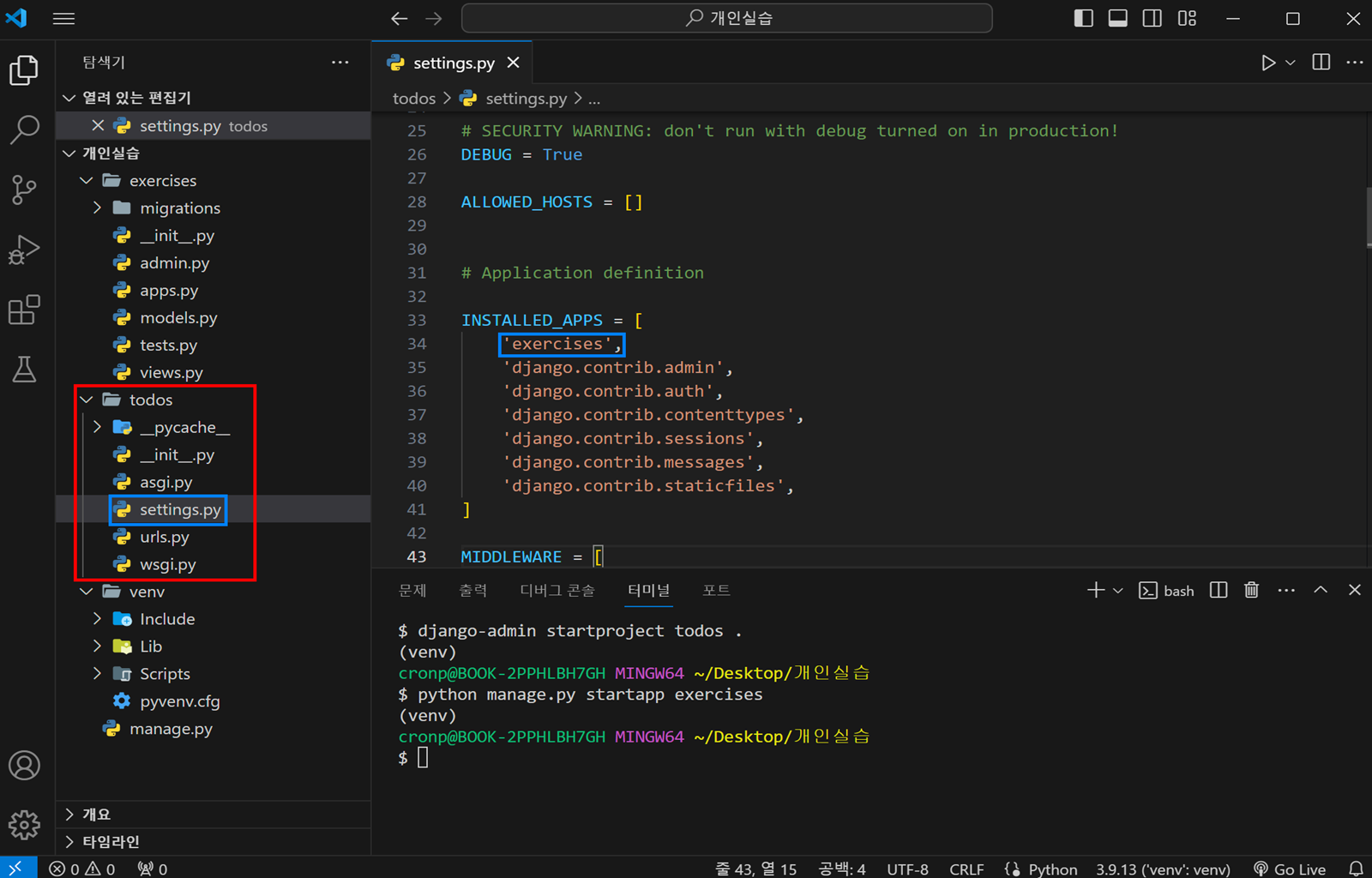Open apps.py in exercises

[x=214, y=290]
